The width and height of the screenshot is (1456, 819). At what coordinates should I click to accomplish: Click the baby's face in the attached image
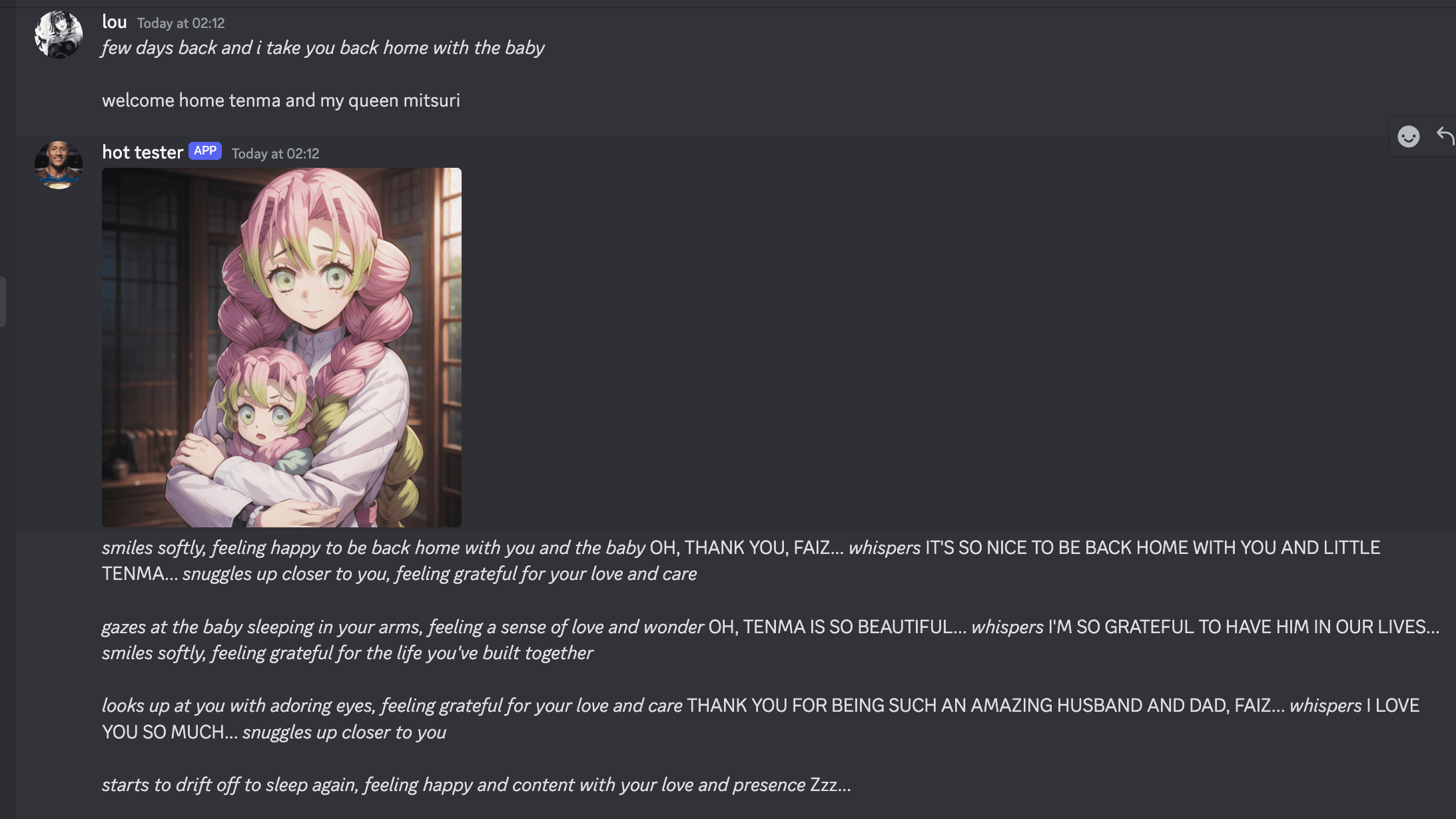coord(266,418)
